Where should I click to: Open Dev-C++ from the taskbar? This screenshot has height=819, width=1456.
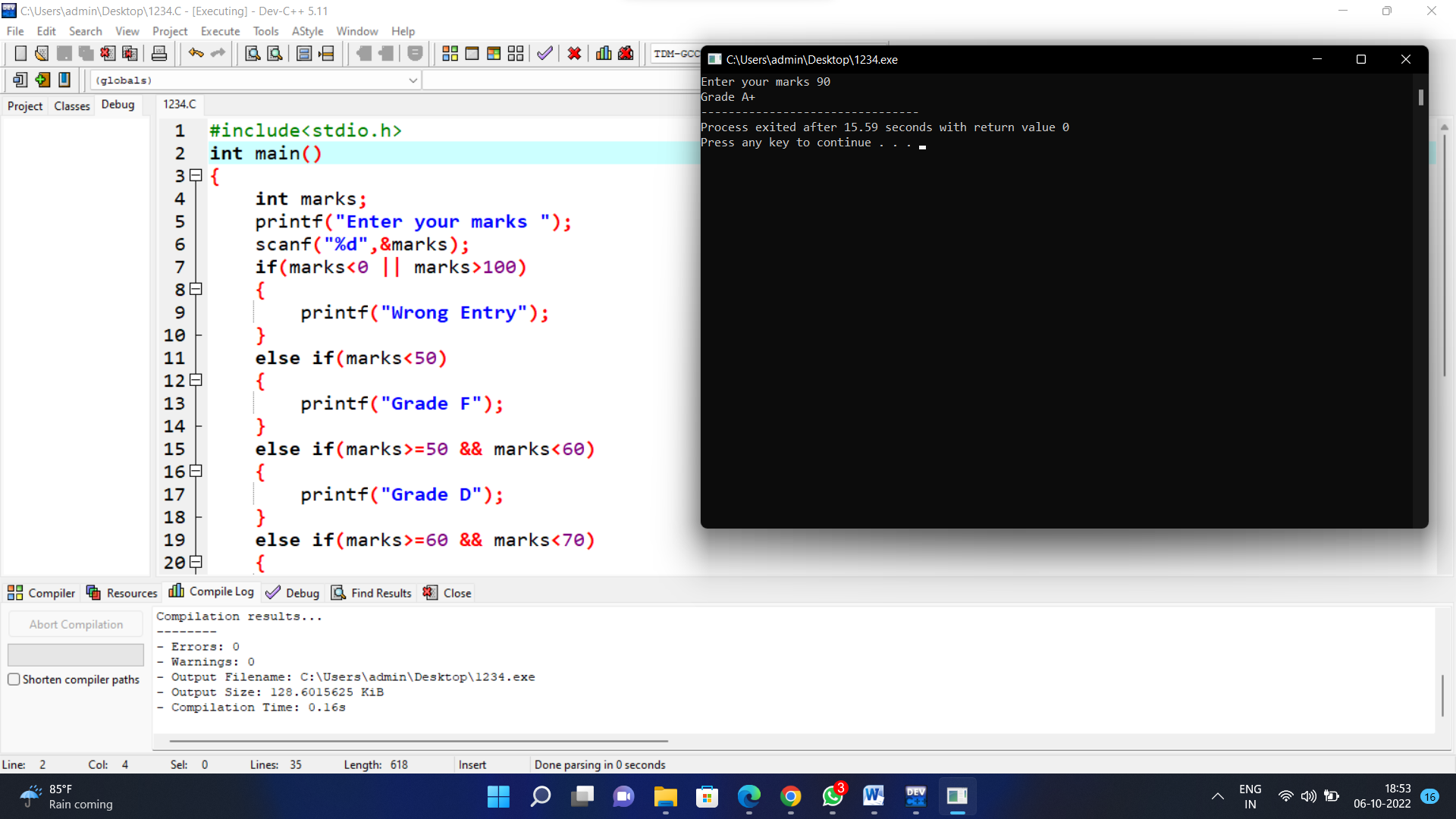tap(915, 796)
